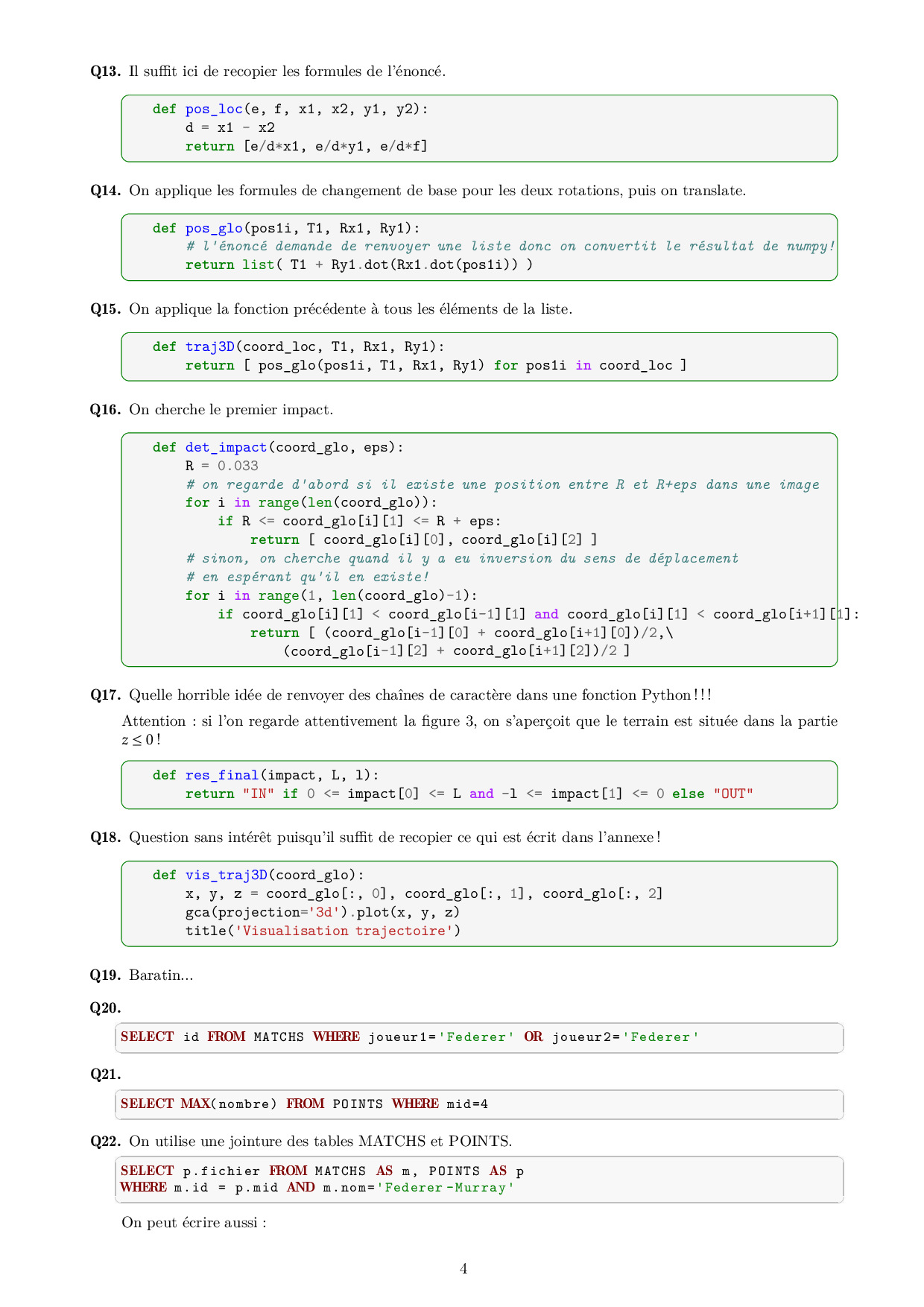Click the pos_loc function name
Viewport: 924px width, 1307px height.
click(x=214, y=110)
